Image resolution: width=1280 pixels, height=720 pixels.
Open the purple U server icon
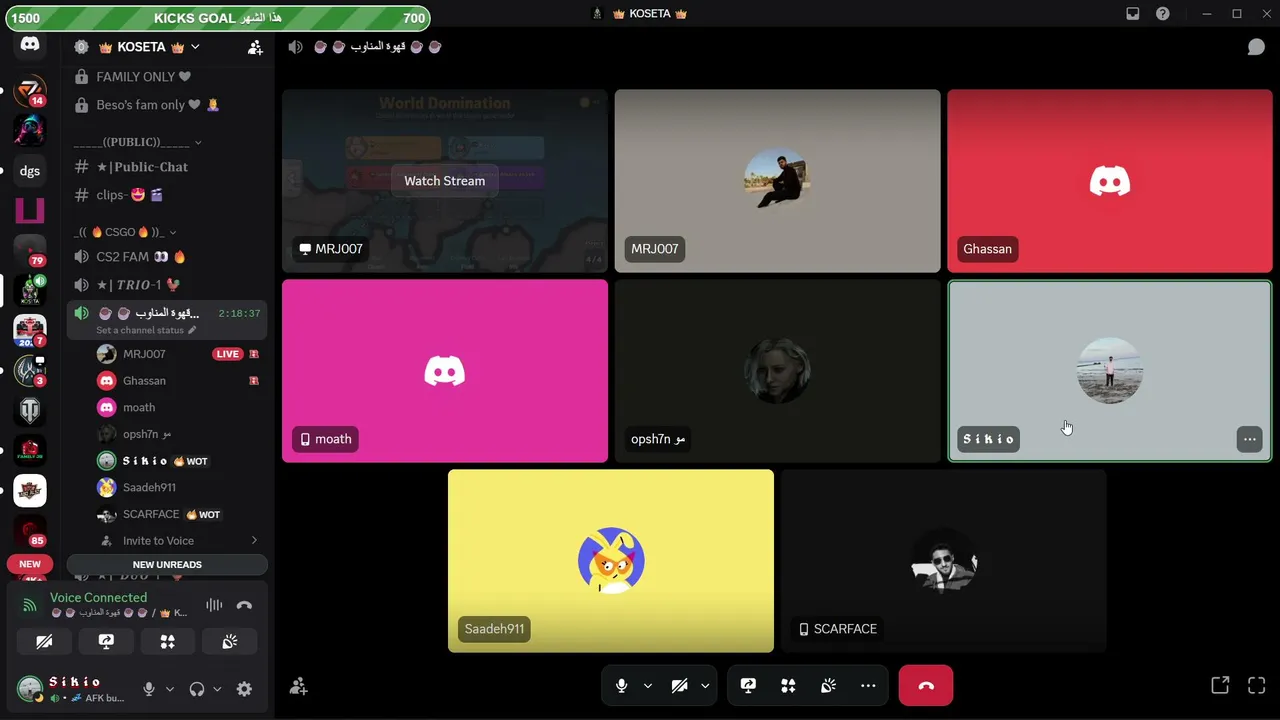30,210
